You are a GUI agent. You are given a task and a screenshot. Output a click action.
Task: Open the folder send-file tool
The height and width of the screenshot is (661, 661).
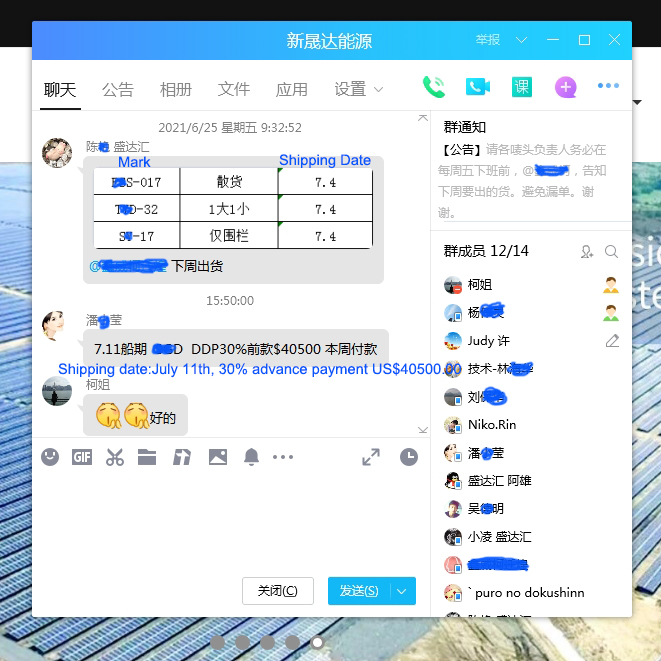[147, 457]
